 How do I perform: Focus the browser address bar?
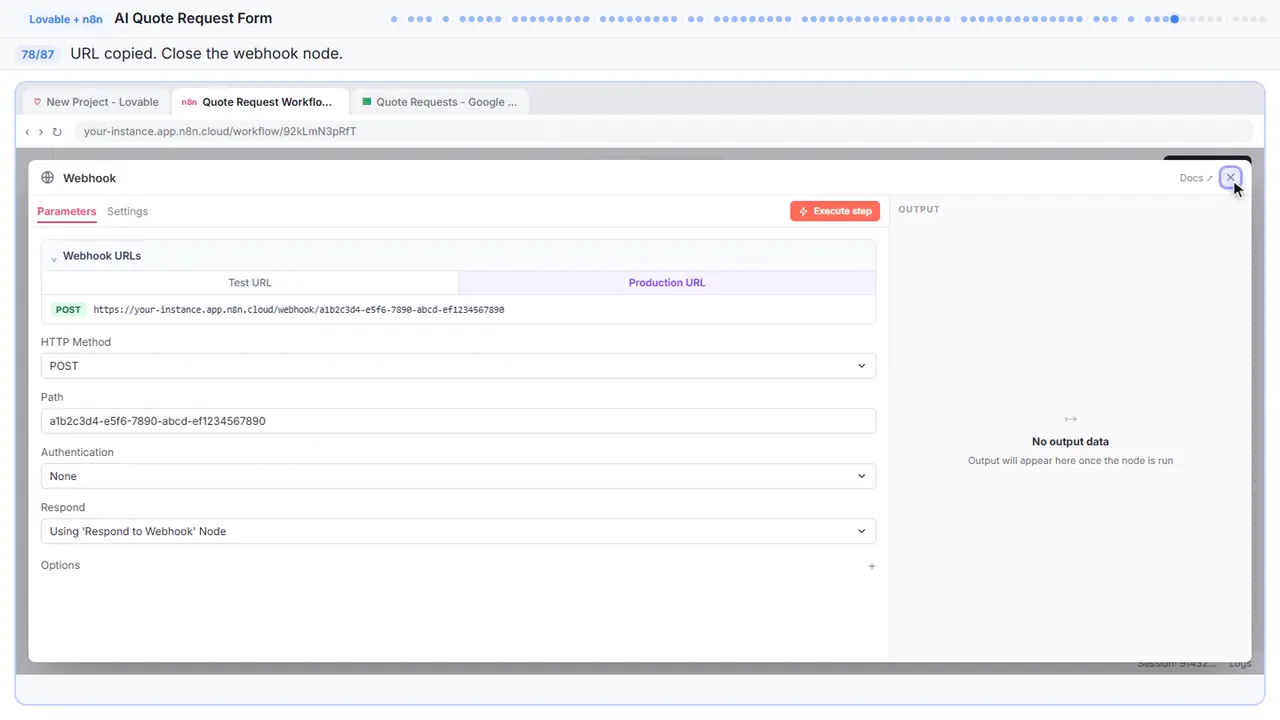coord(665,132)
